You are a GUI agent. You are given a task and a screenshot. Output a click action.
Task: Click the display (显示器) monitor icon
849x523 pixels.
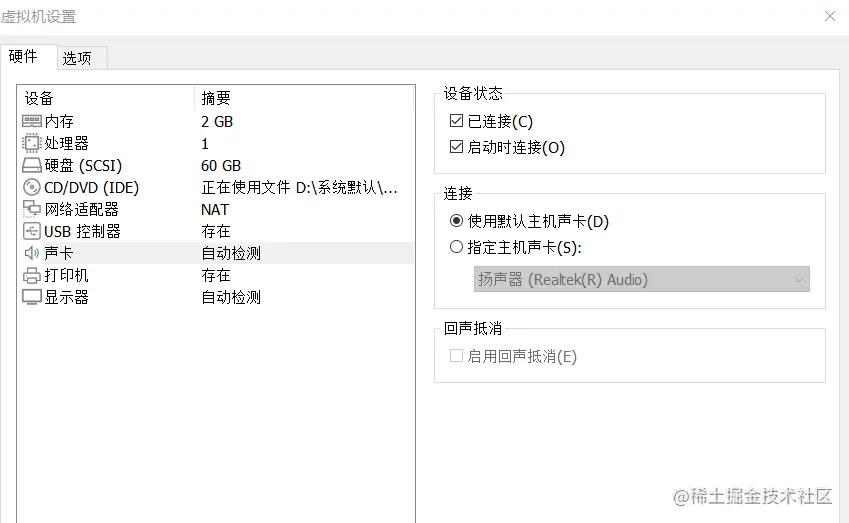[x=31, y=297]
